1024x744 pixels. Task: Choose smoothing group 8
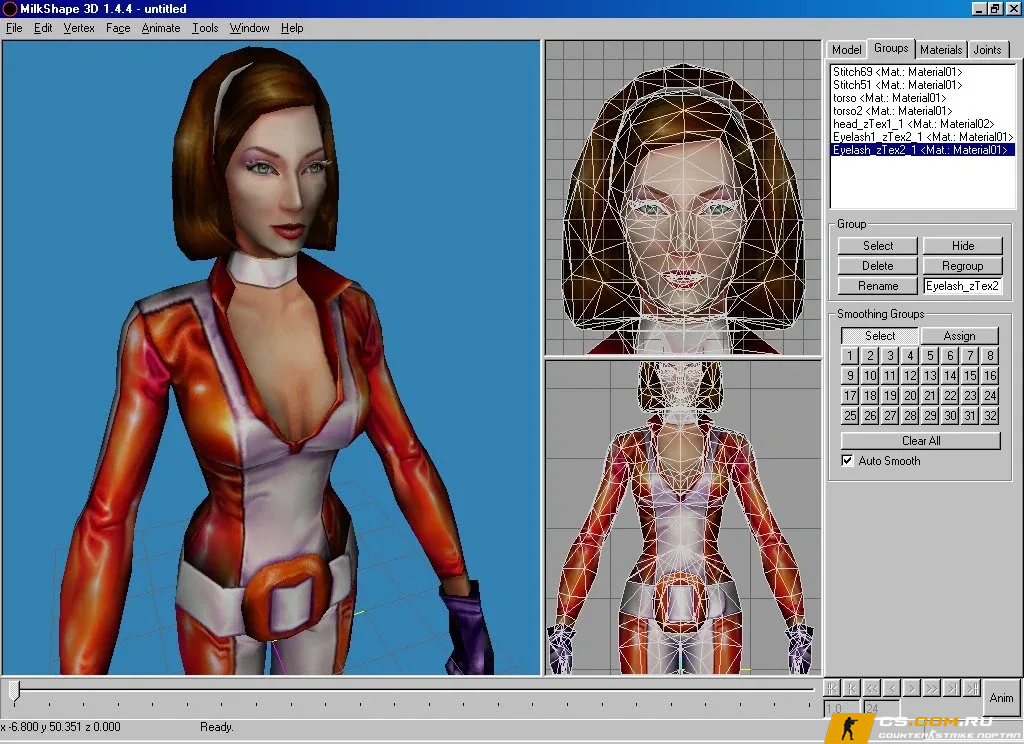point(990,356)
